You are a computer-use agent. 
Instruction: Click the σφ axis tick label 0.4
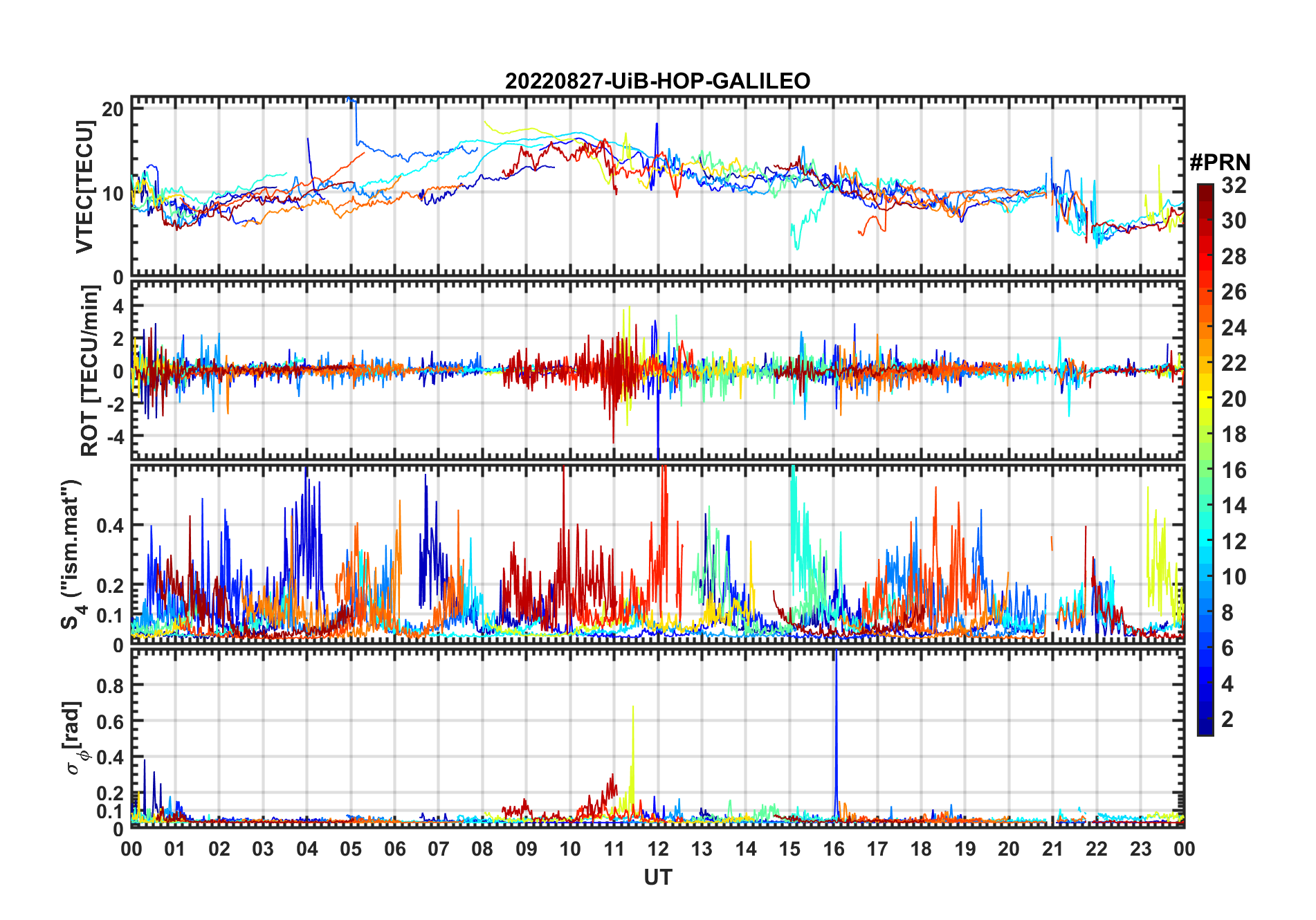click(x=111, y=757)
